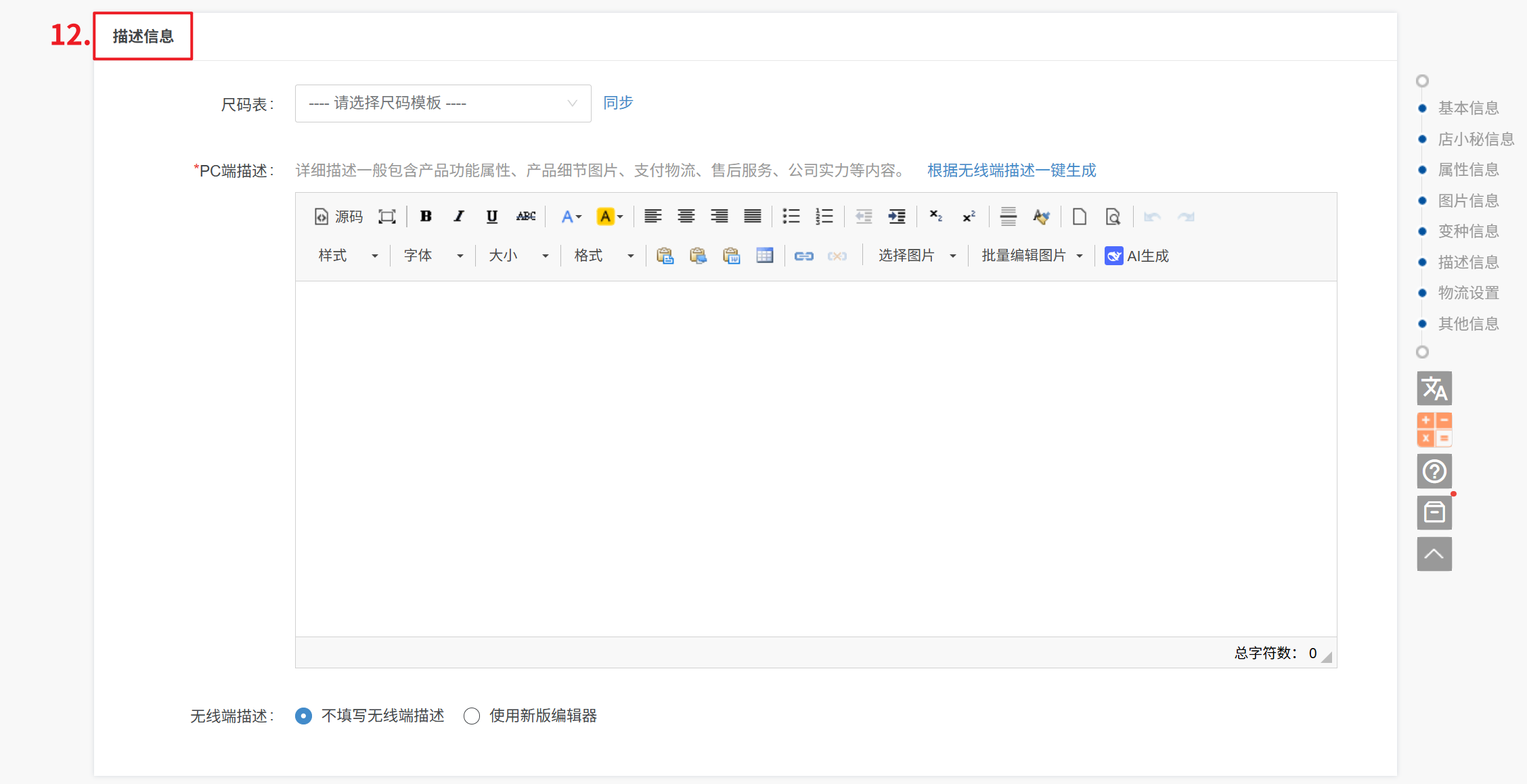Open the 尺码表 template dropdown

click(443, 103)
